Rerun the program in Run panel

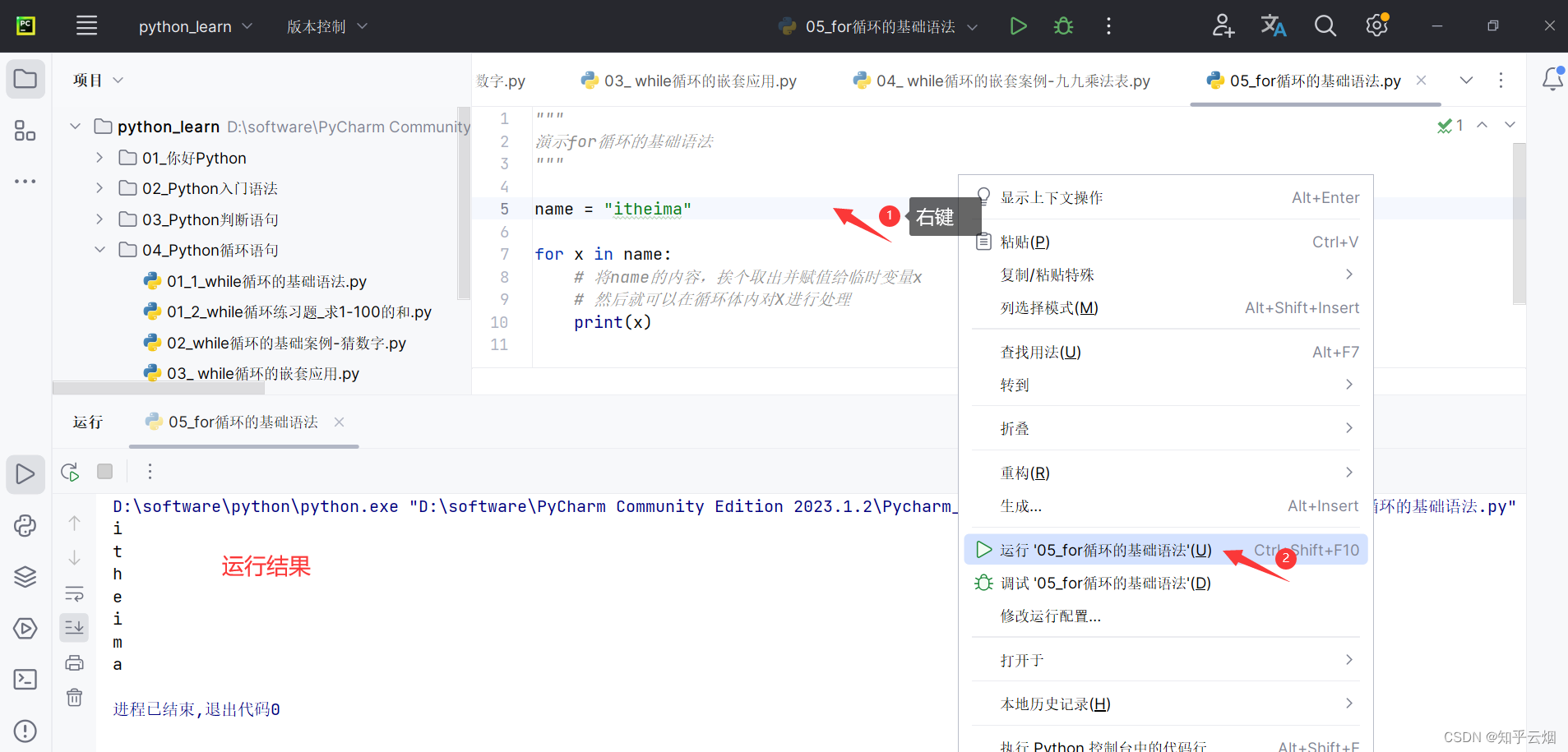[x=70, y=472]
